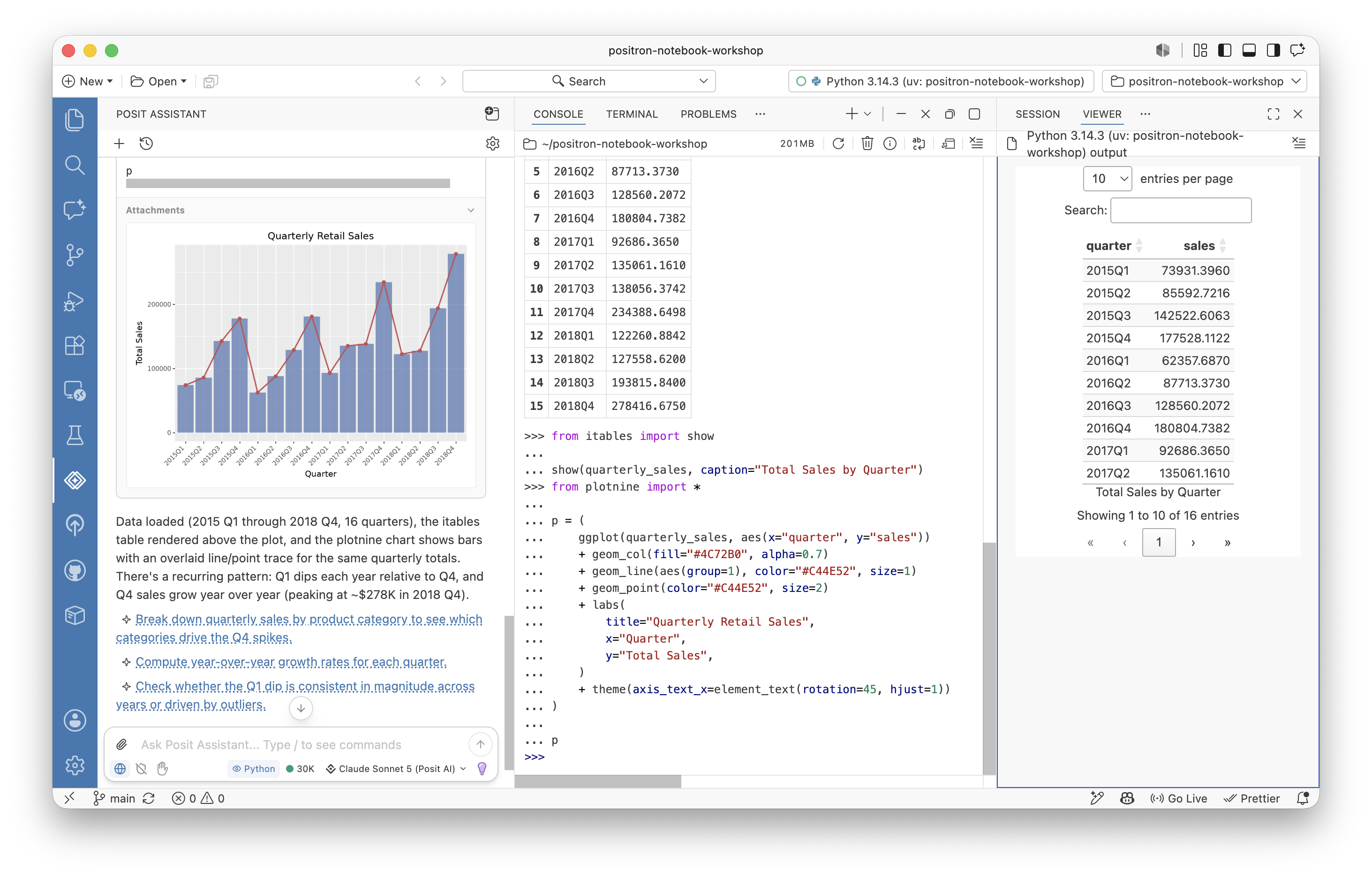Switch to the PROBLEMS tab
Viewport: 1372px width, 878px height.
708,114
